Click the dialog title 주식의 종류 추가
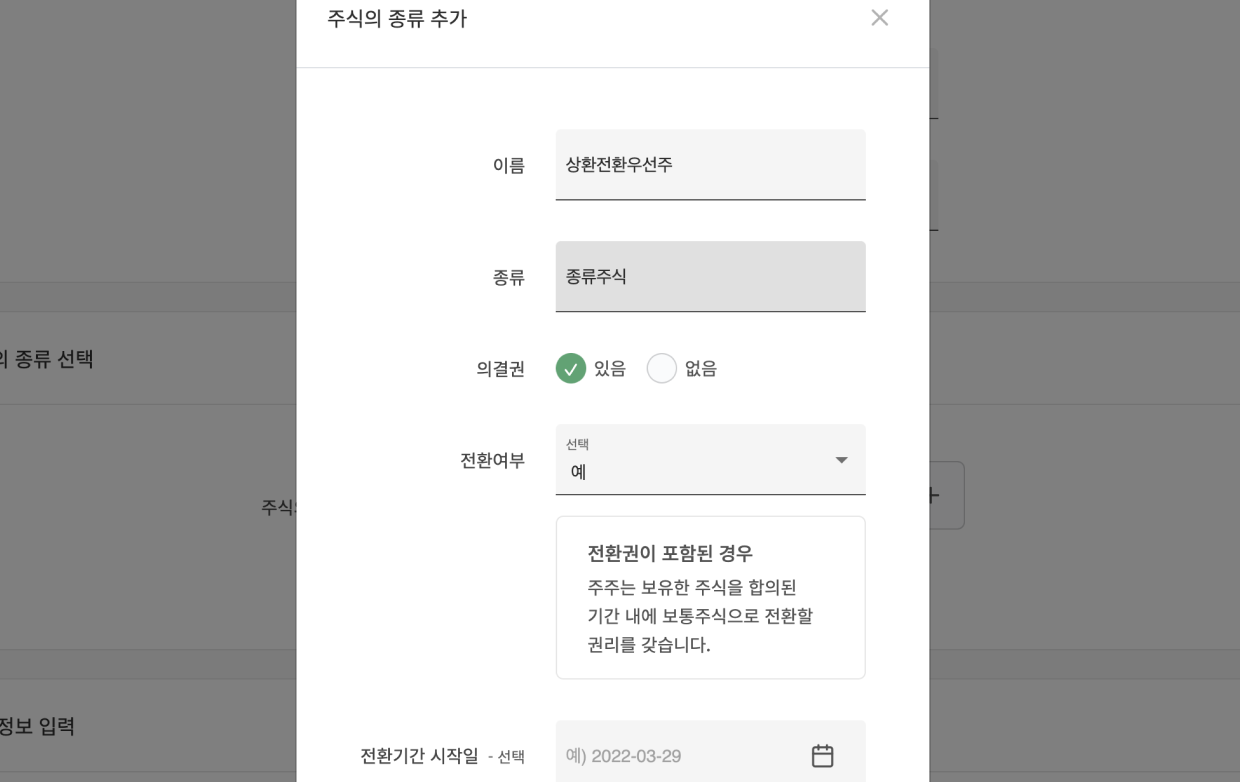The image size is (1240, 782). [397, 18]
